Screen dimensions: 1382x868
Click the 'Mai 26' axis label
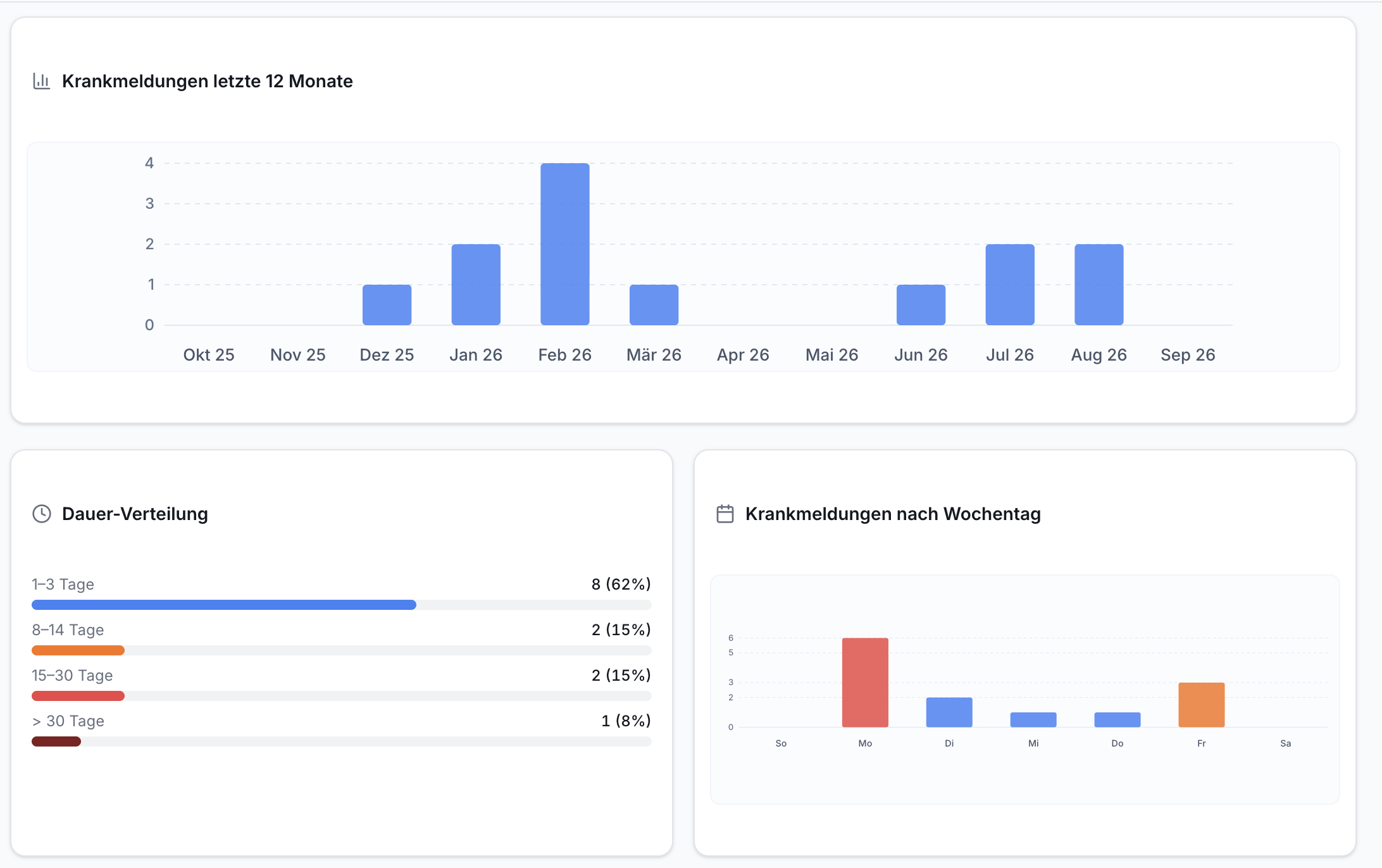832,355
